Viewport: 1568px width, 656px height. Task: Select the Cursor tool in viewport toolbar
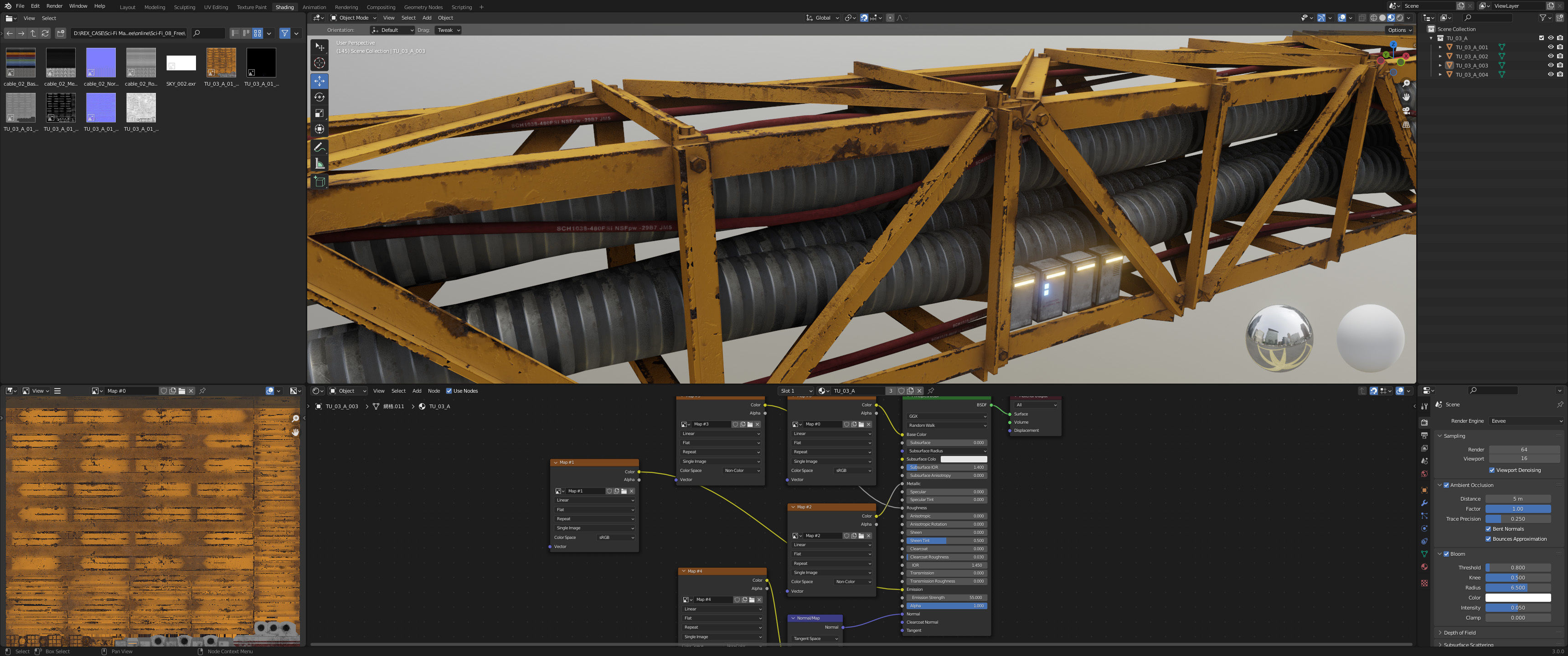click(319, 63)
